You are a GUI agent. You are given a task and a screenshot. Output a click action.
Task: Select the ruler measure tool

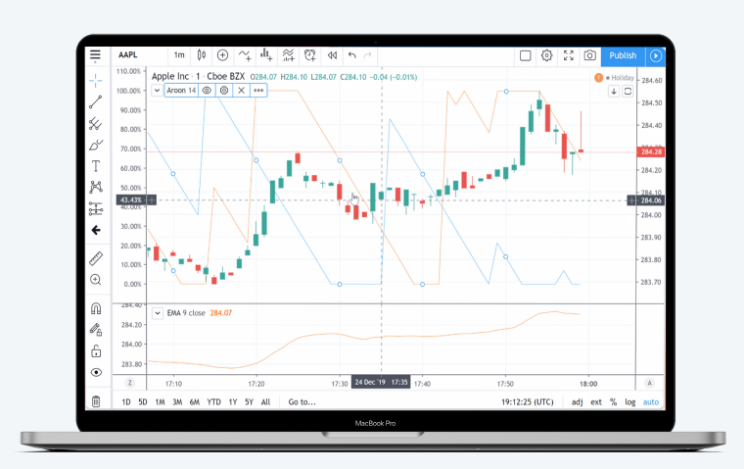tap(95, 258)
